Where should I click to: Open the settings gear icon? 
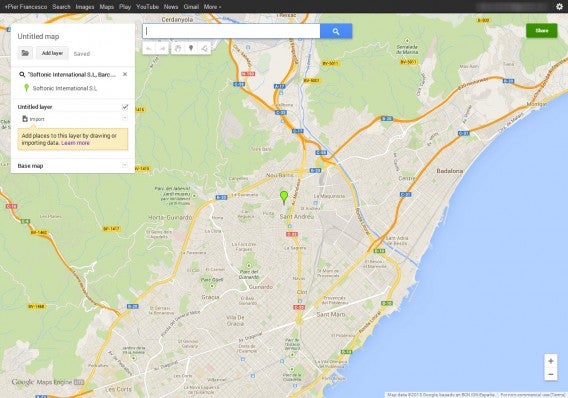559,7
